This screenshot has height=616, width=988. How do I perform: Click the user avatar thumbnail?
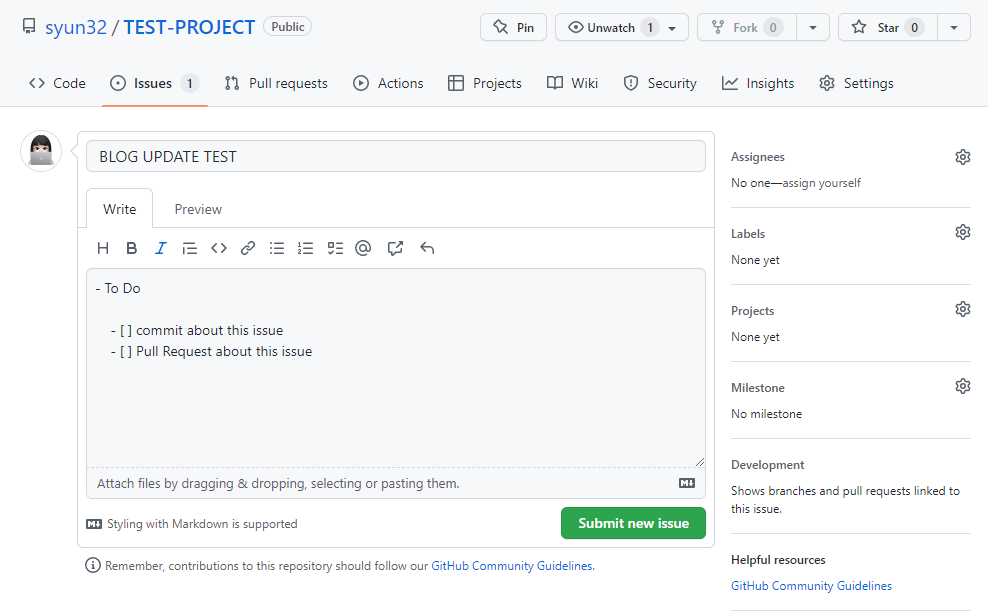pyautogui.click(x=41, y=151)
